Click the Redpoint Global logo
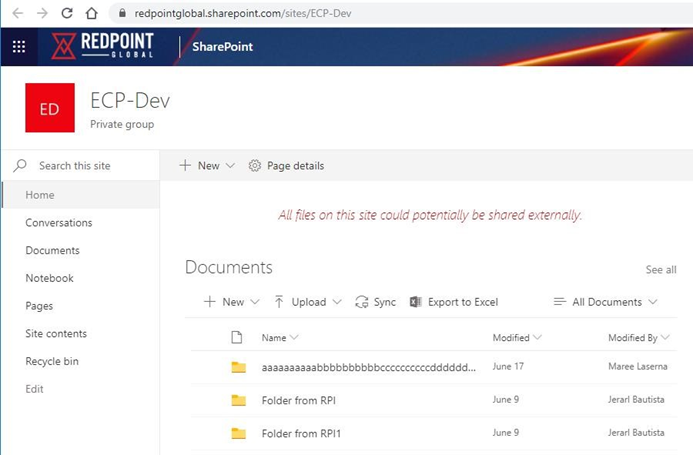Screen dimensions: 693x455 (x=107, y=46)
